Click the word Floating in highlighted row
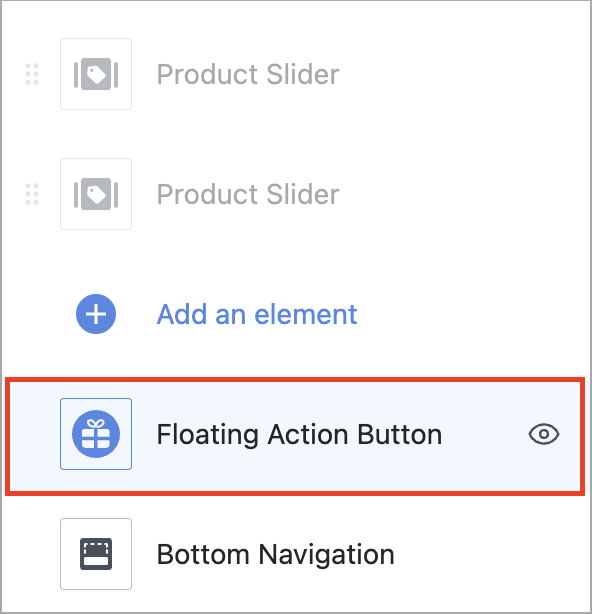This screenshot has width=592, height=614. (208, 434)
